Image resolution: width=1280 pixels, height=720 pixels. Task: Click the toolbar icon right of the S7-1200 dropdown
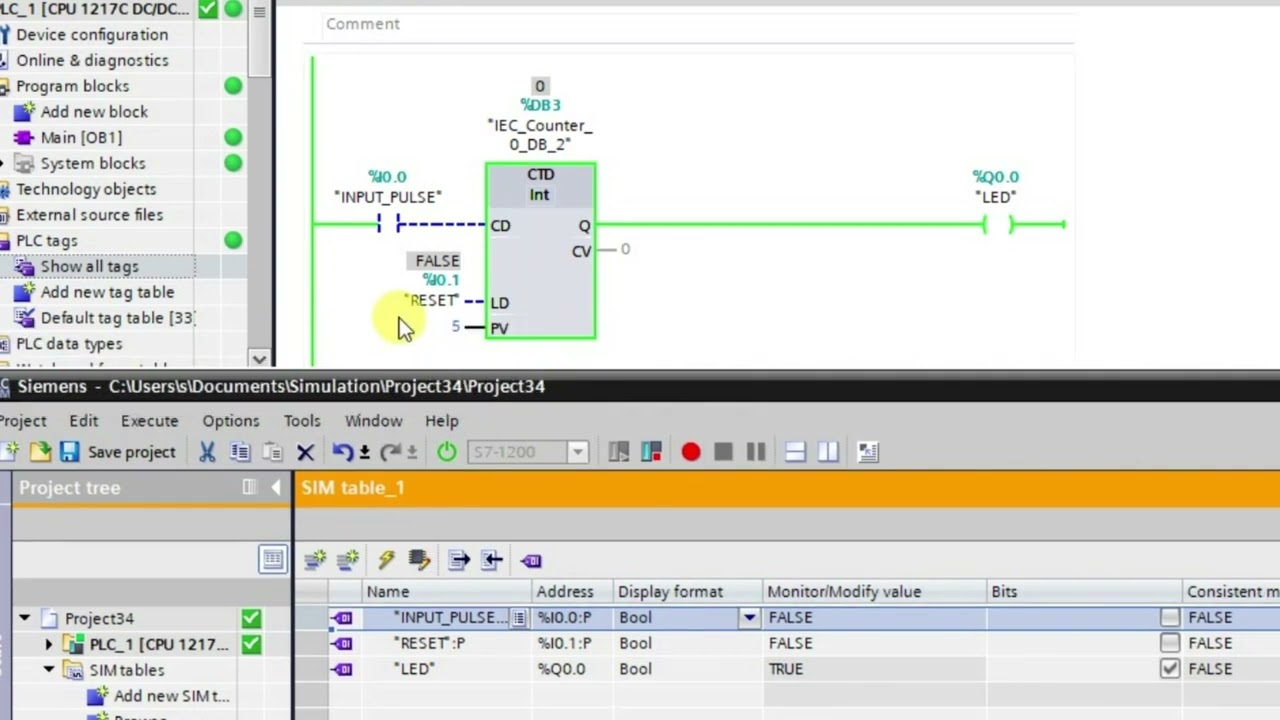(x=619, y=452)
